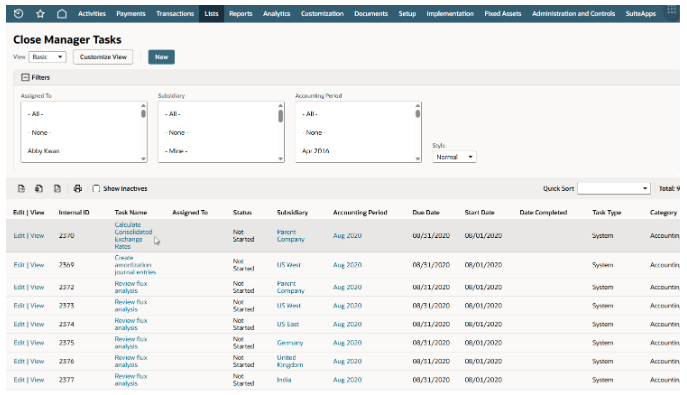Open the Documents menu
This screenshot has width=687, height=395.
tap(371, 14)
